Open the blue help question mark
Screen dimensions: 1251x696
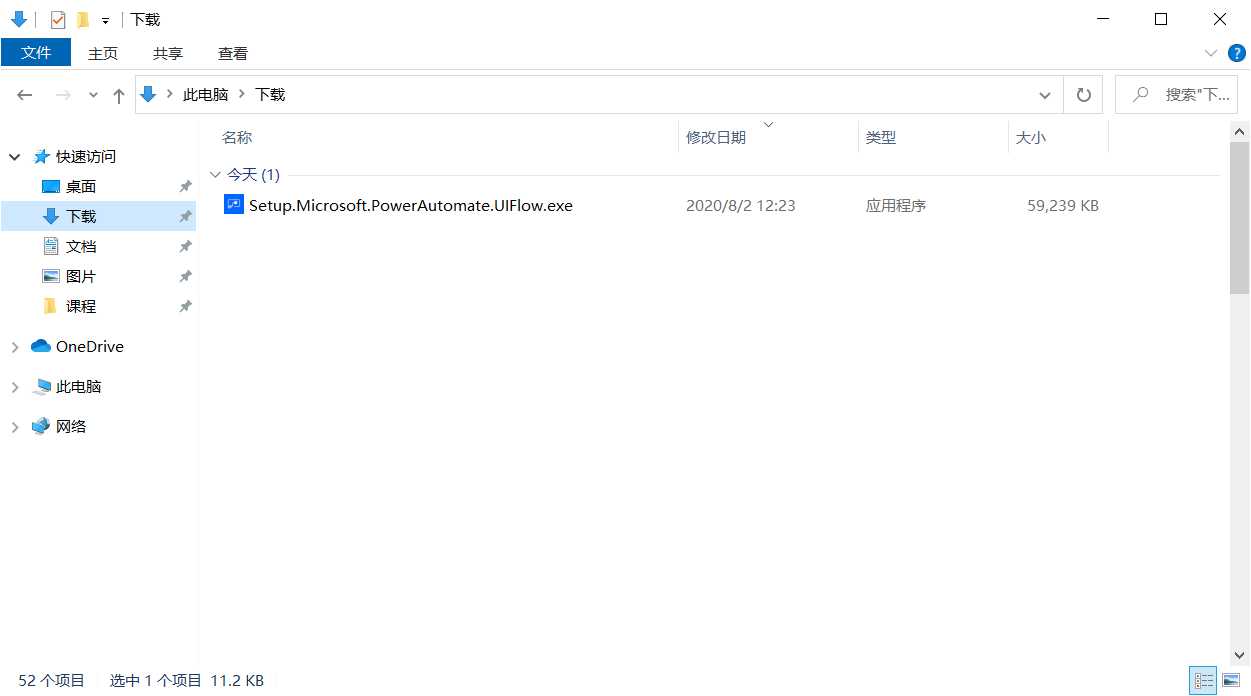pyautogui.click(x=1237, y=53)
